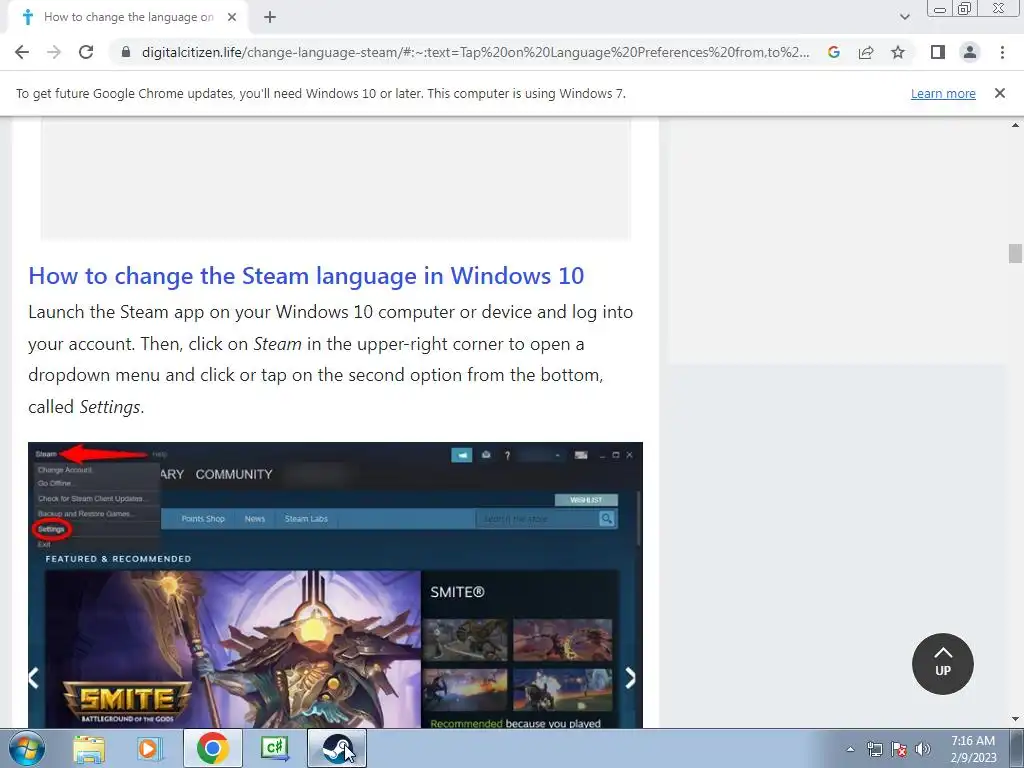This screenshot has height=768, width=1024.
Task: Go back to the previous page
Action: [x=22, y=52]
